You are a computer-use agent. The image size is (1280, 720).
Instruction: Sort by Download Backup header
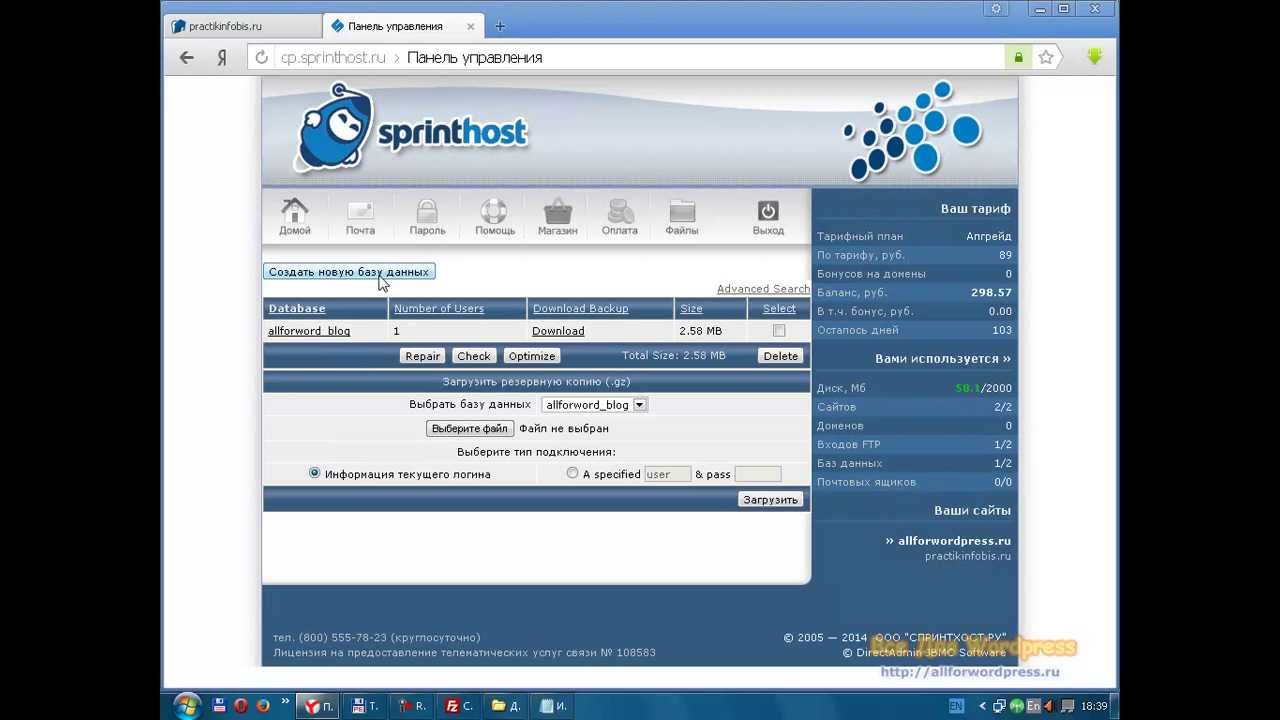(x=580, y=309)
